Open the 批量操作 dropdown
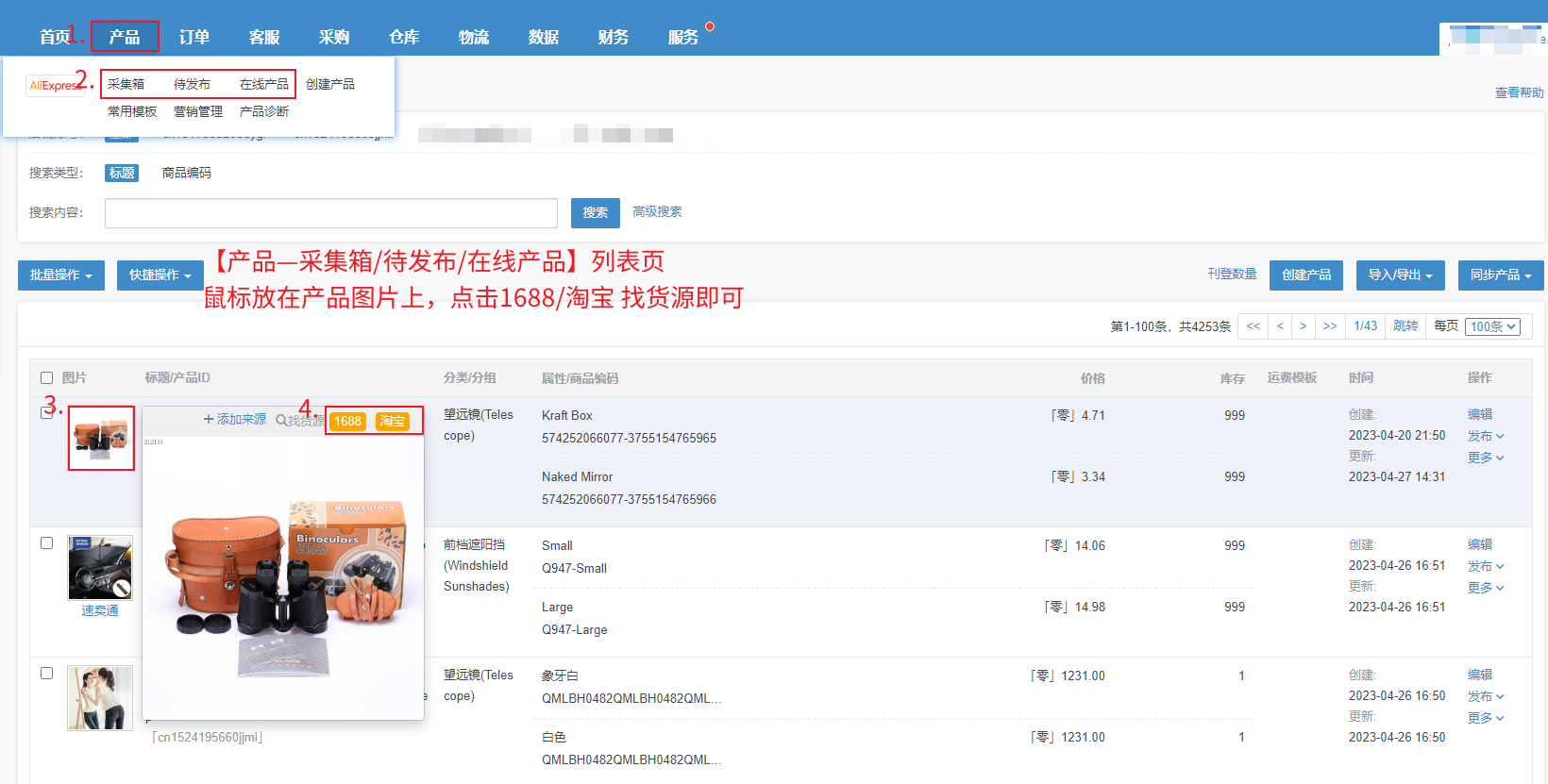Viewport: 1548px width, 784px height. [61, 275]
